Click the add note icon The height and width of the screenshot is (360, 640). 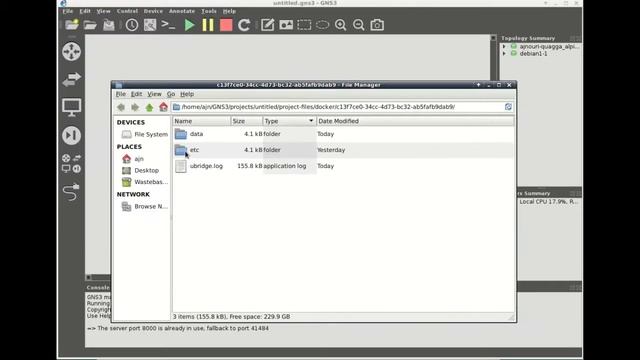267,25
